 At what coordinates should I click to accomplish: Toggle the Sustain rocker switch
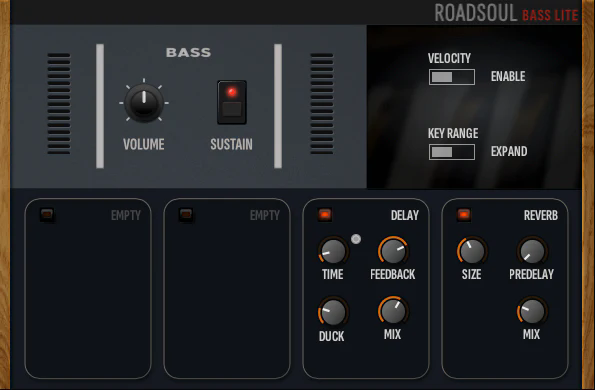pyautogui.click(x=232, y=102)
